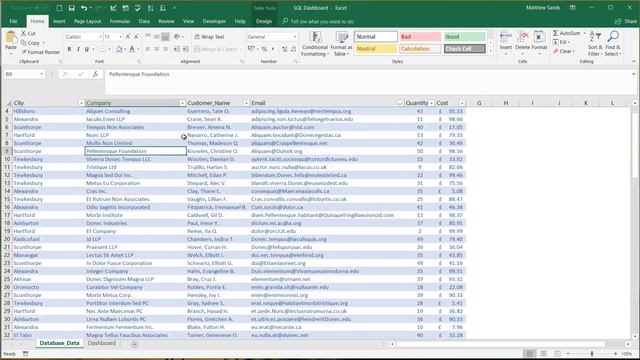Toggle Align Left

[148, 49]
